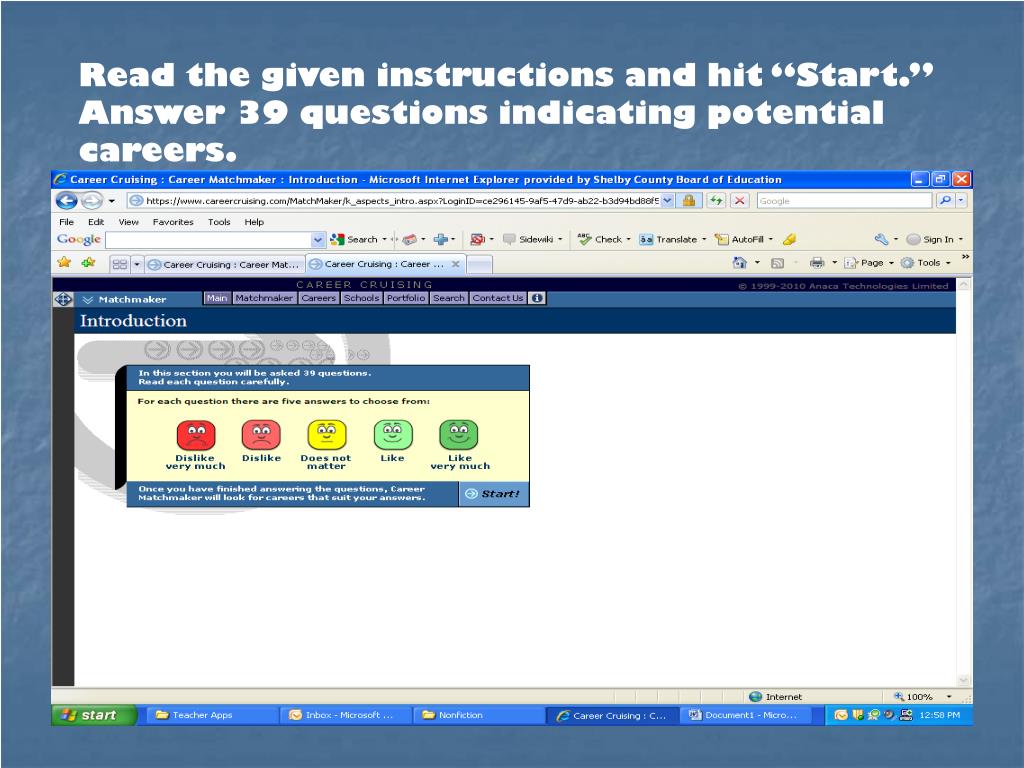Click the AutoFill toolbar button
Viewport: 1024px width, 768px height.
(x=743, y=239)
